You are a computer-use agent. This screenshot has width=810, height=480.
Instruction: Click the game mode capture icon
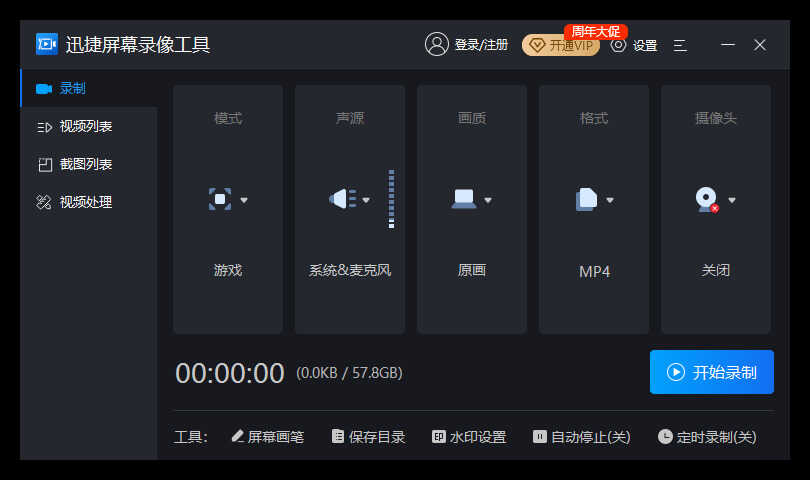click(220, 199)
